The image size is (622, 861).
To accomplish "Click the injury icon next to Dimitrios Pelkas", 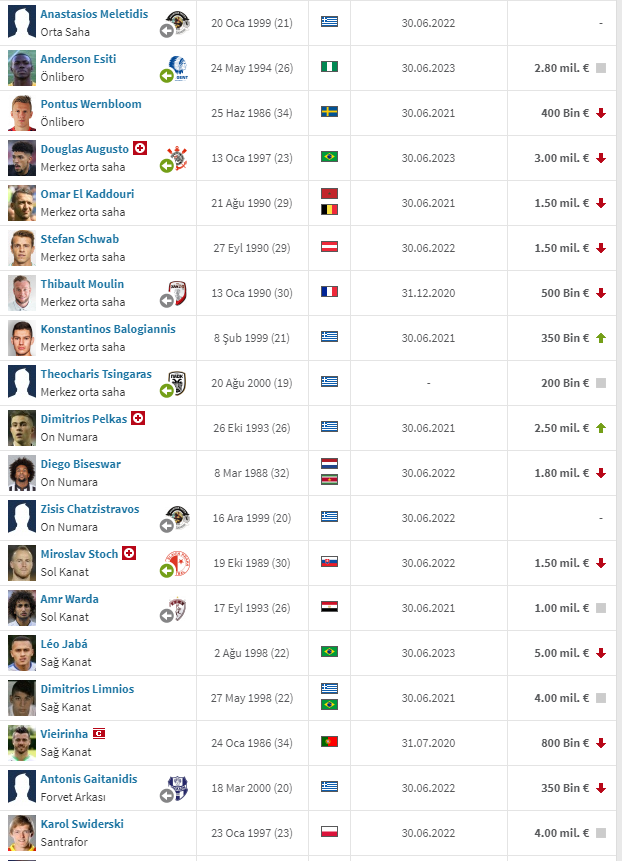I will tap(138, 418).
